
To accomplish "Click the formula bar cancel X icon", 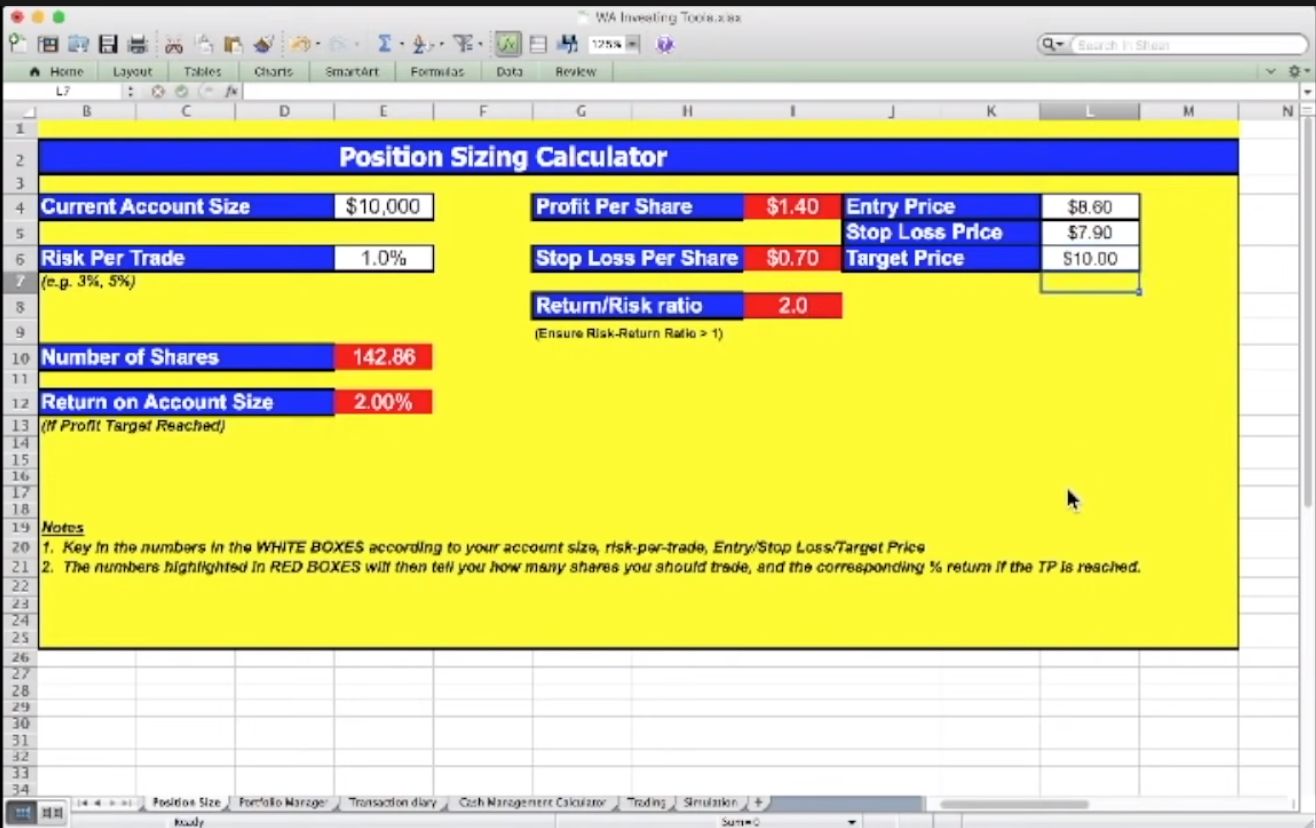I will [158, 91].
